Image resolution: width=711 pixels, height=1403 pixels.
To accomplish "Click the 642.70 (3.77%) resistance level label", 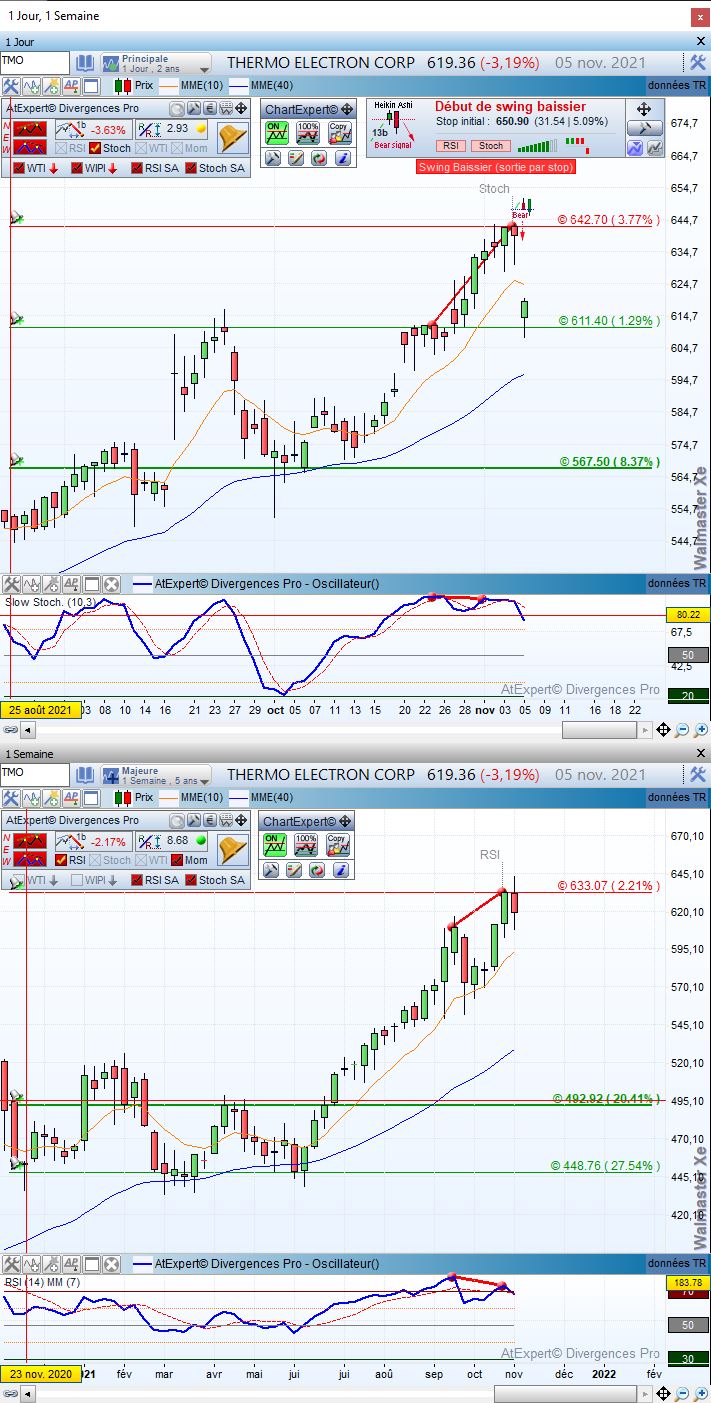I will coord(608,219).
